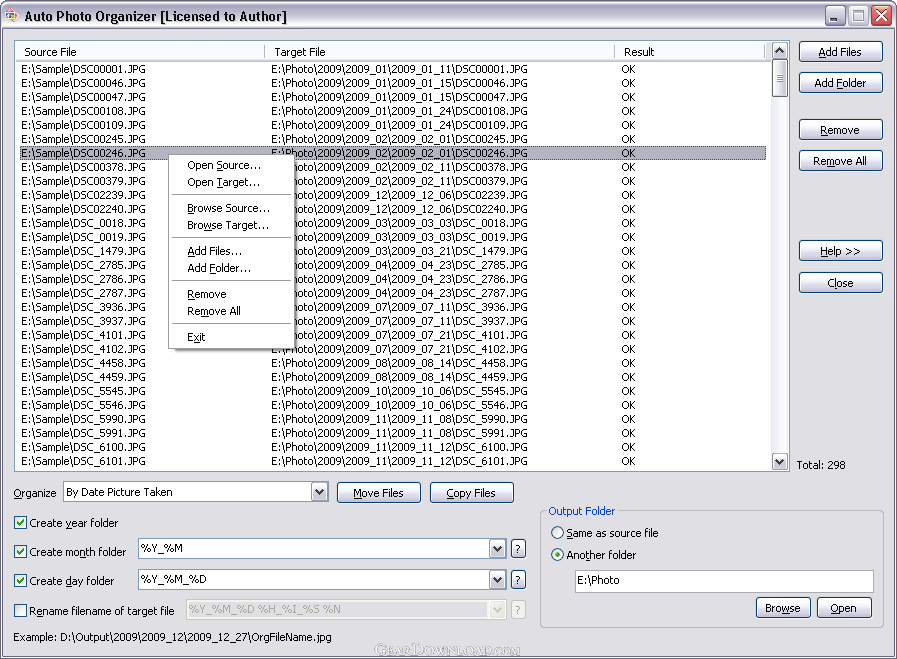
Task: Click the Add Folder button
Action: [x=840, y=83]
